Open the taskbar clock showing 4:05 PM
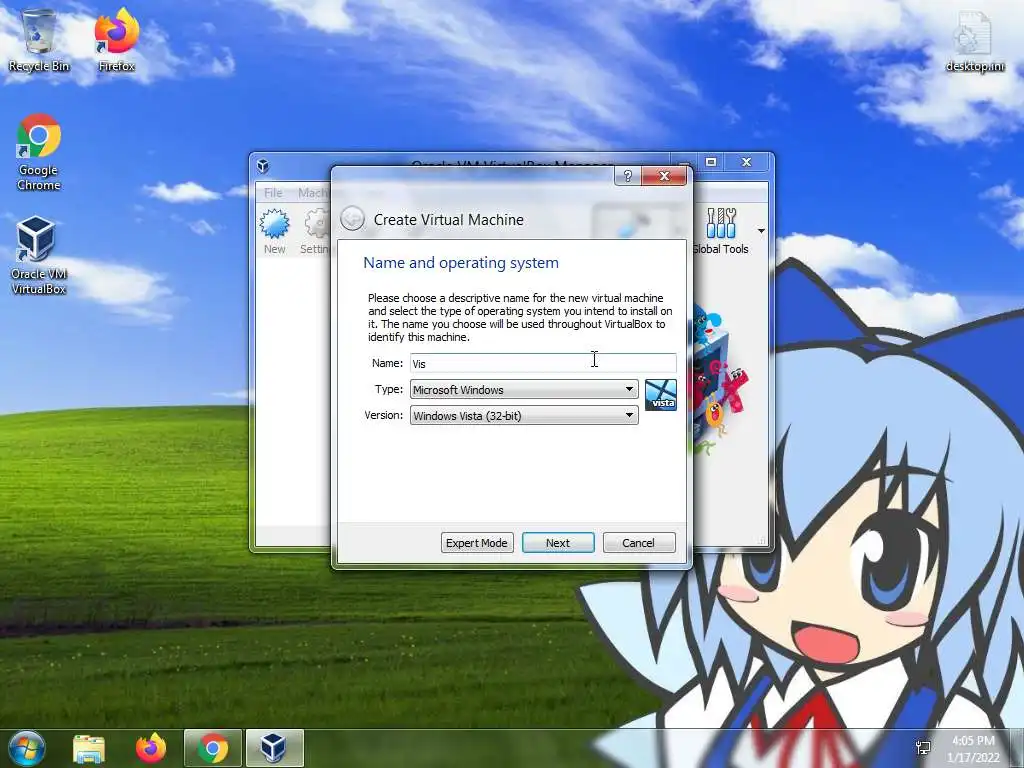The width and height of the screenshot is (1024, 768). [x=973, y=748]
